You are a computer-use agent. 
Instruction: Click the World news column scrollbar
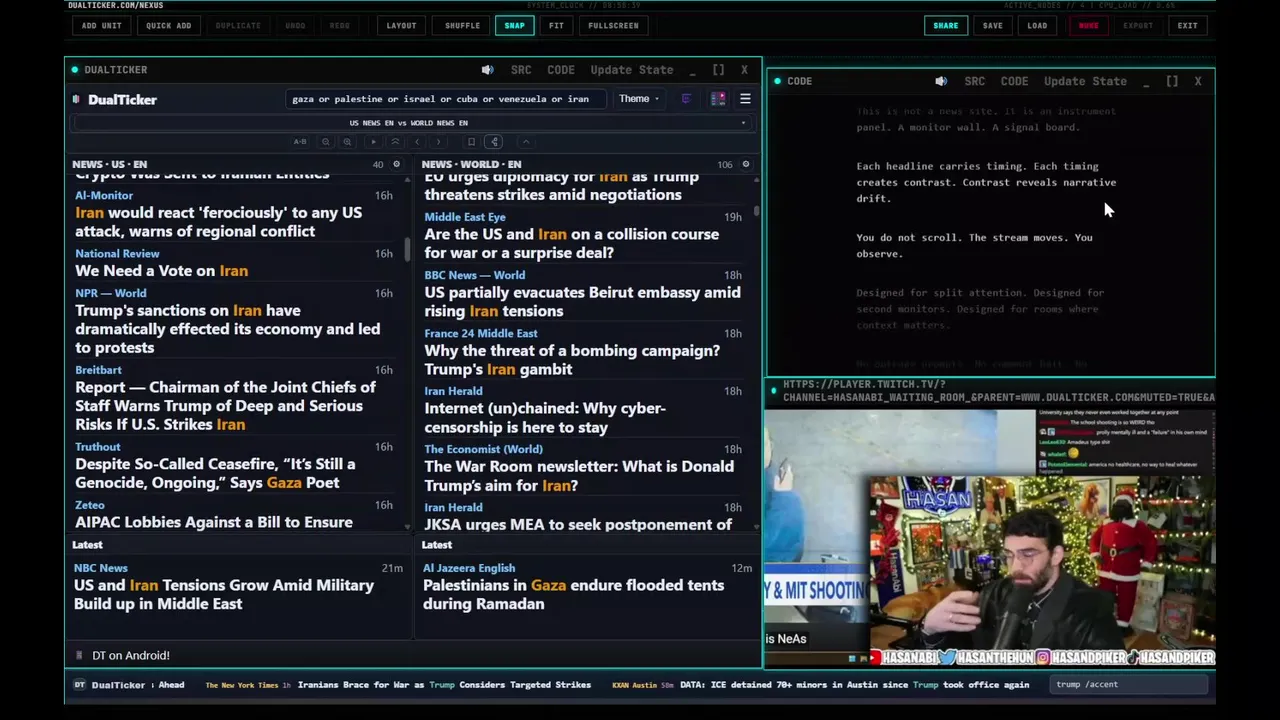click(x=756, y=210)
